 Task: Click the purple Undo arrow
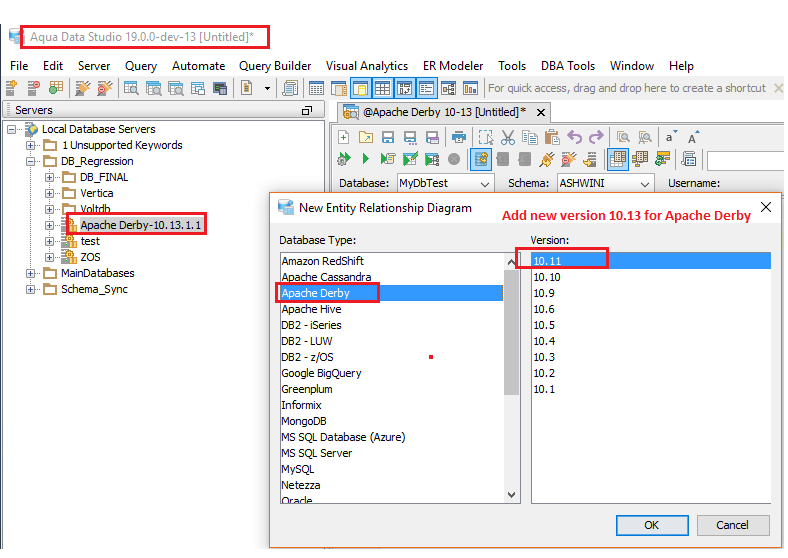574,137
